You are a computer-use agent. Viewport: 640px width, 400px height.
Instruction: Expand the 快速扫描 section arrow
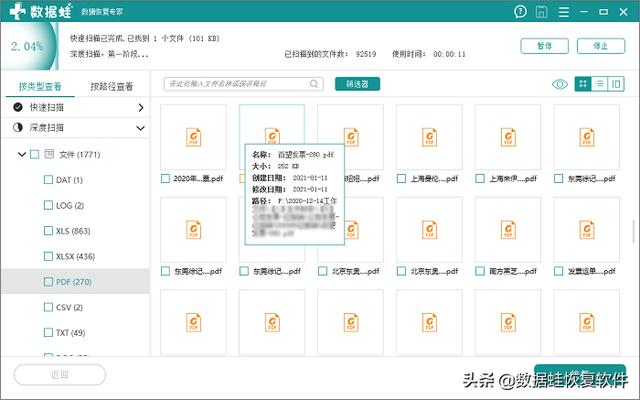[x=141, y=107]
